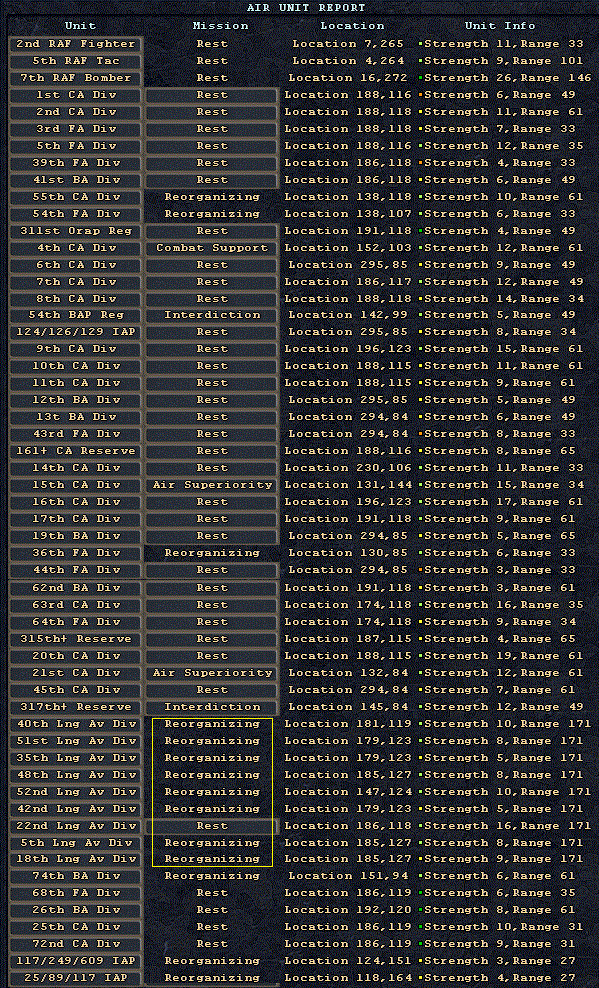Click Reorganizing status of 36th FA Div
The image size is (599, 988).
212,553
